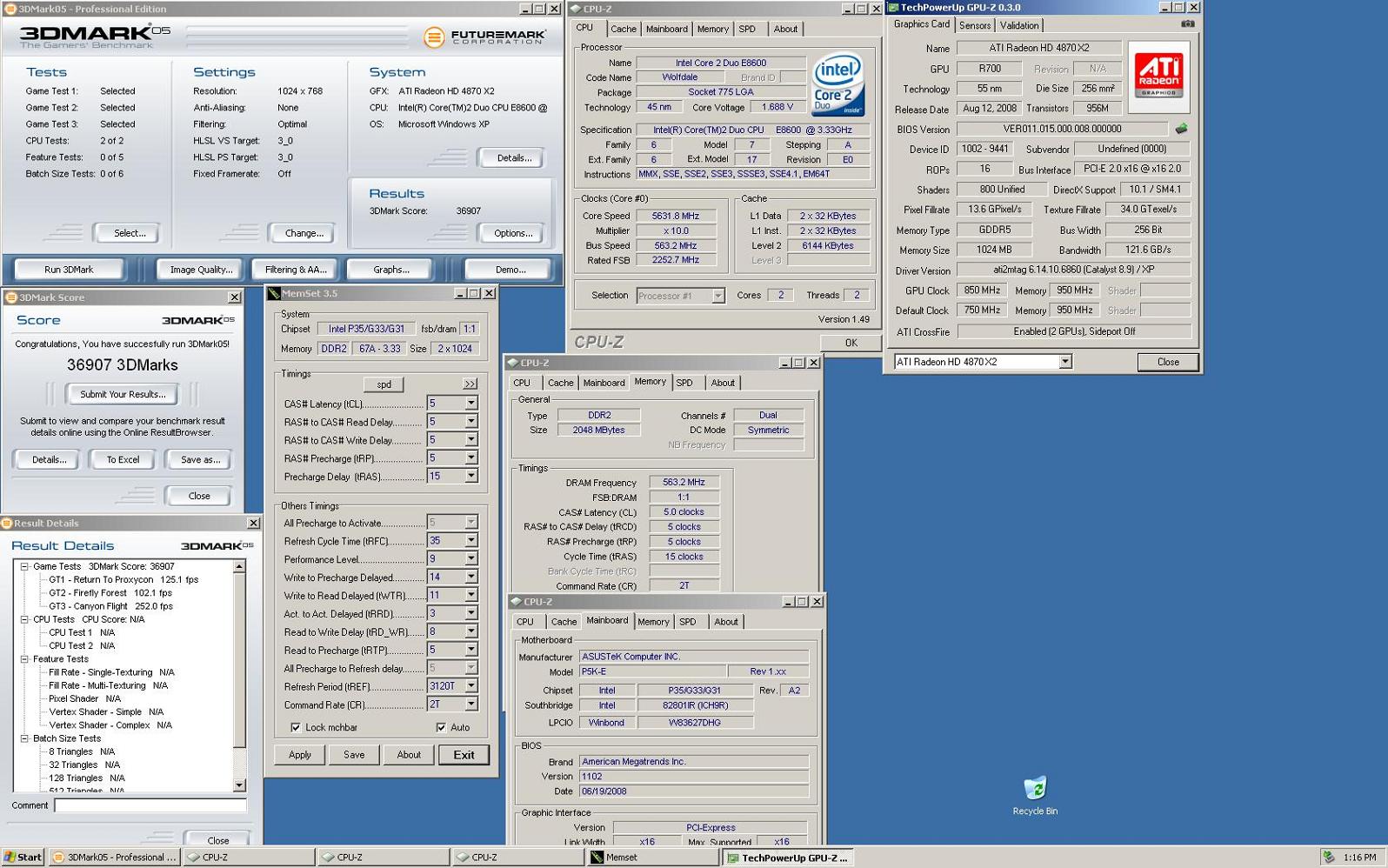The image size is (1388, 868).
Task: Click the Details button in System section
Action: 514,158
